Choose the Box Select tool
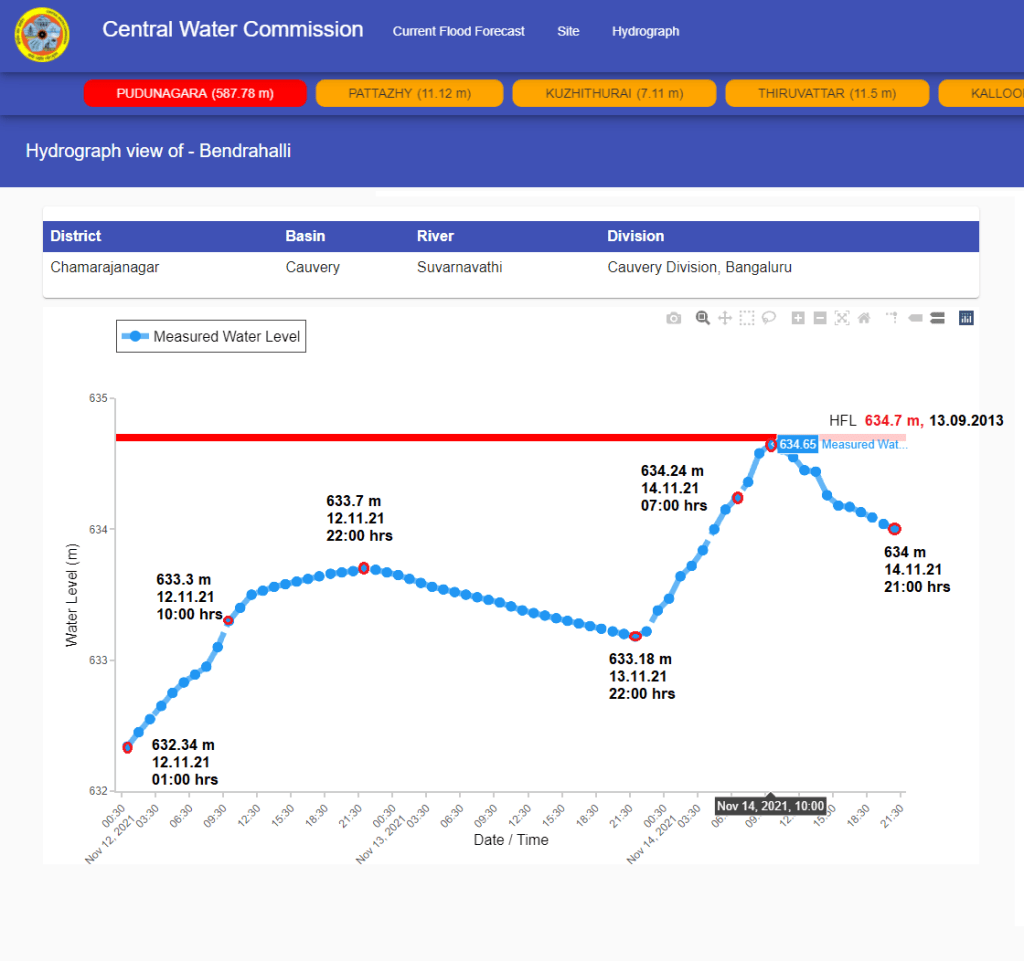This screenshot has height=961, width=1024. coord(747,318)
